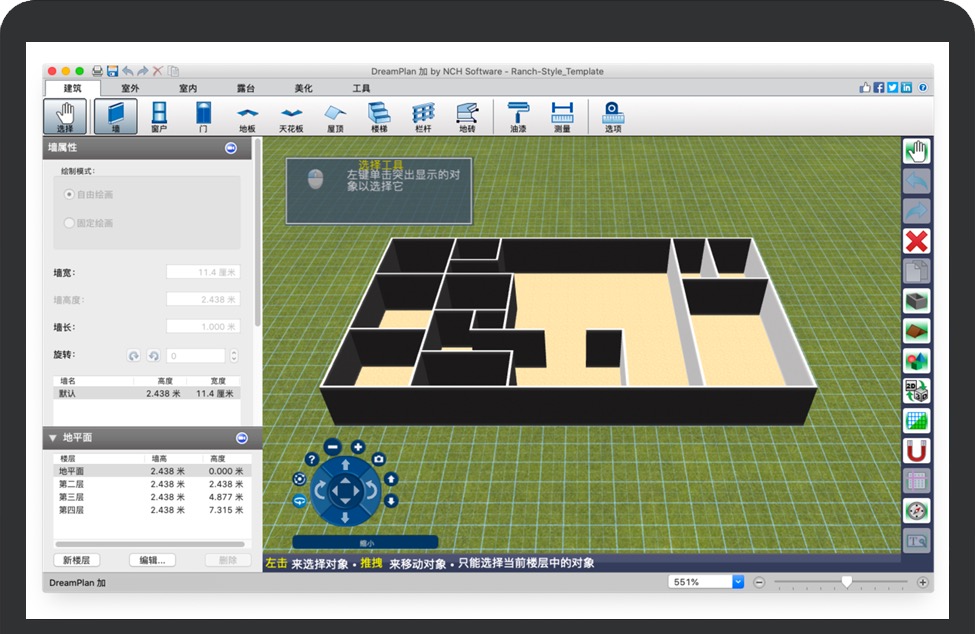Collapse the 地平面 panel triangle
The width and height of the screenshot is (975, 634).
(52, 438)
